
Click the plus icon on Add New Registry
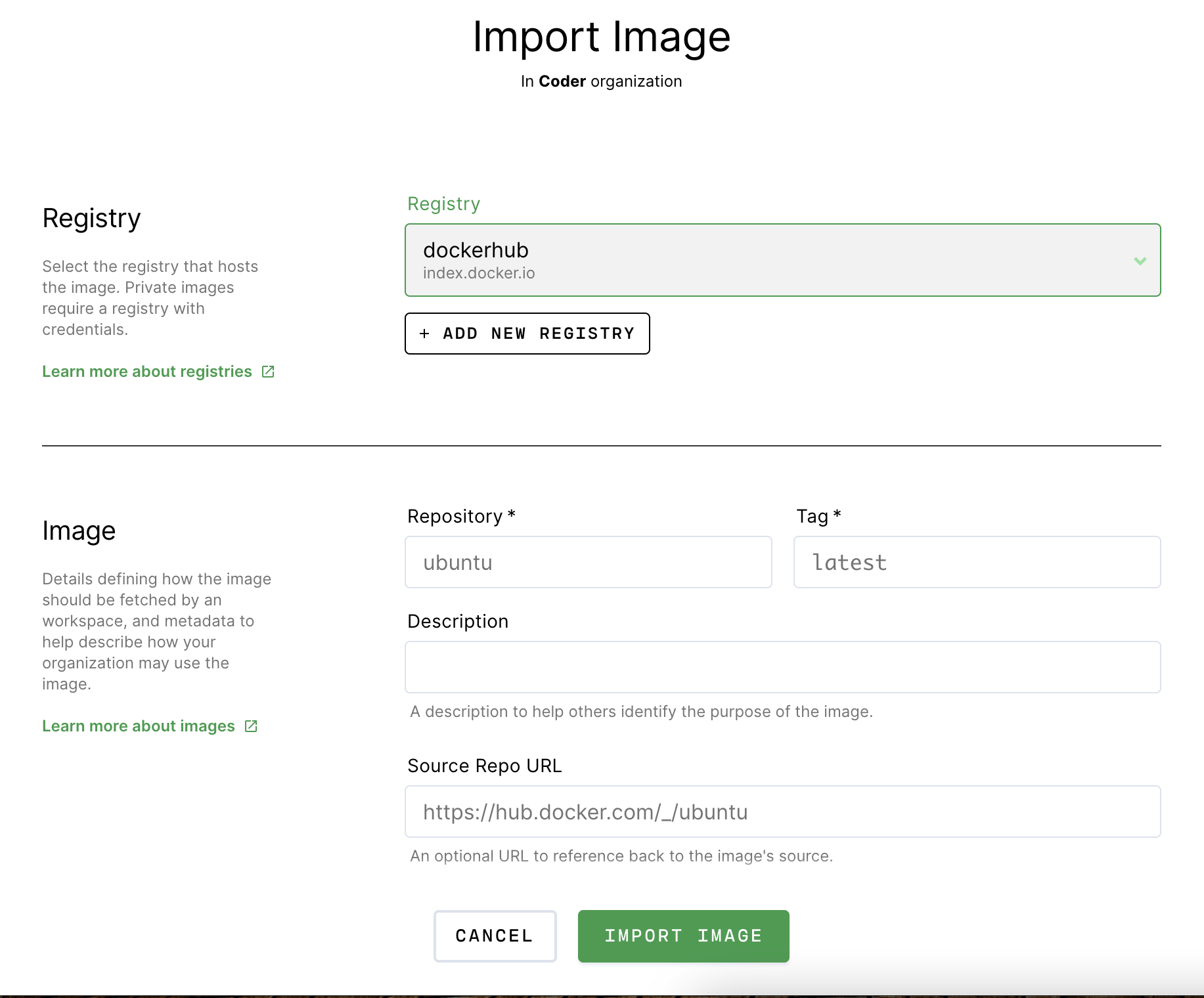[425, 334]
